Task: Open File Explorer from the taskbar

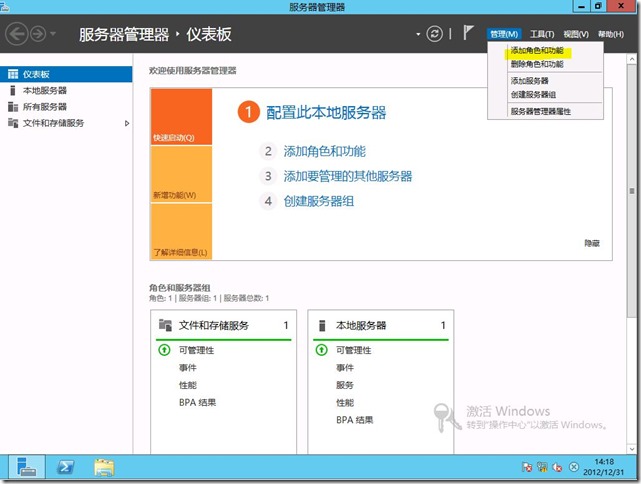Action: click(104, 467)
